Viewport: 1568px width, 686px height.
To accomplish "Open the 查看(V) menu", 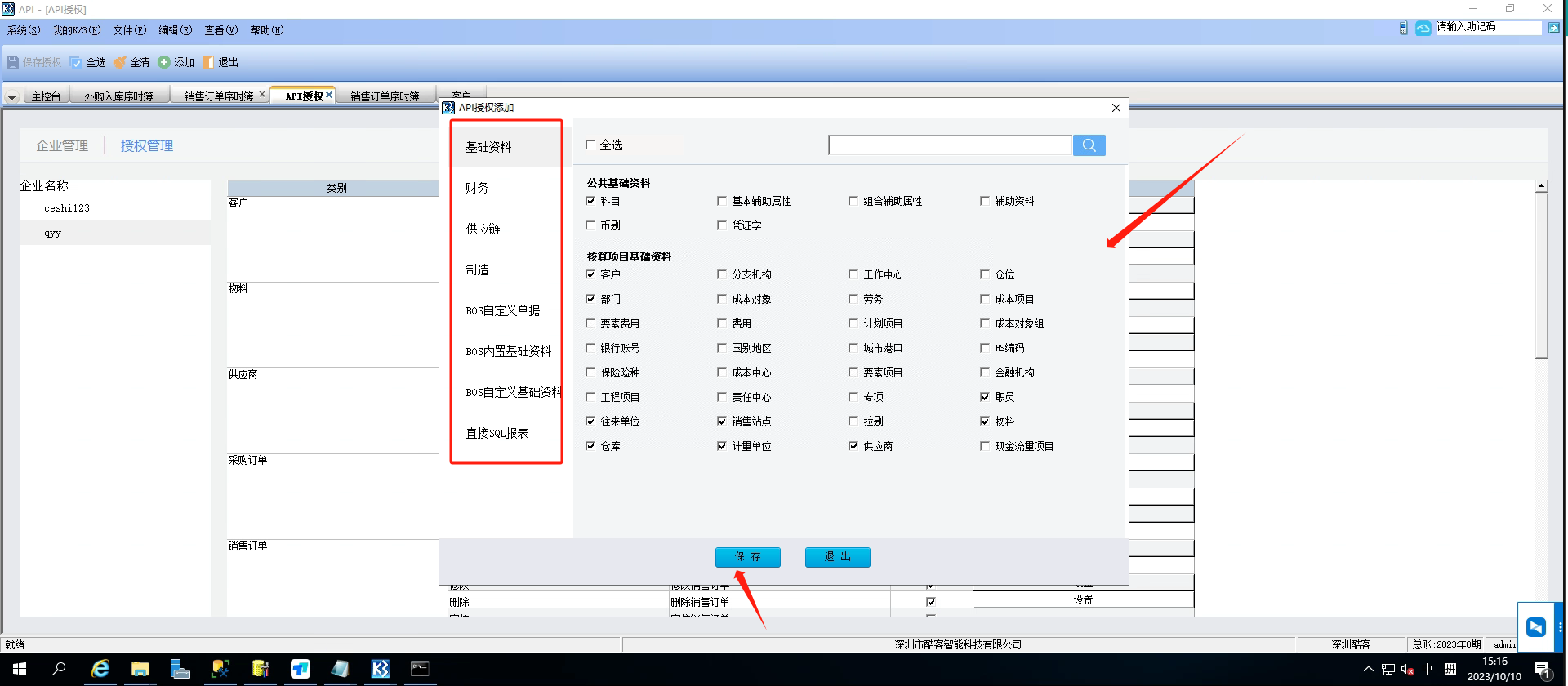I will pos(221,30).
